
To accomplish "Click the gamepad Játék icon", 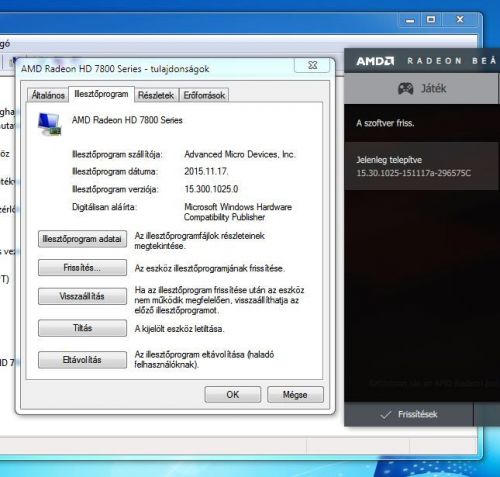I will (406, 88).
